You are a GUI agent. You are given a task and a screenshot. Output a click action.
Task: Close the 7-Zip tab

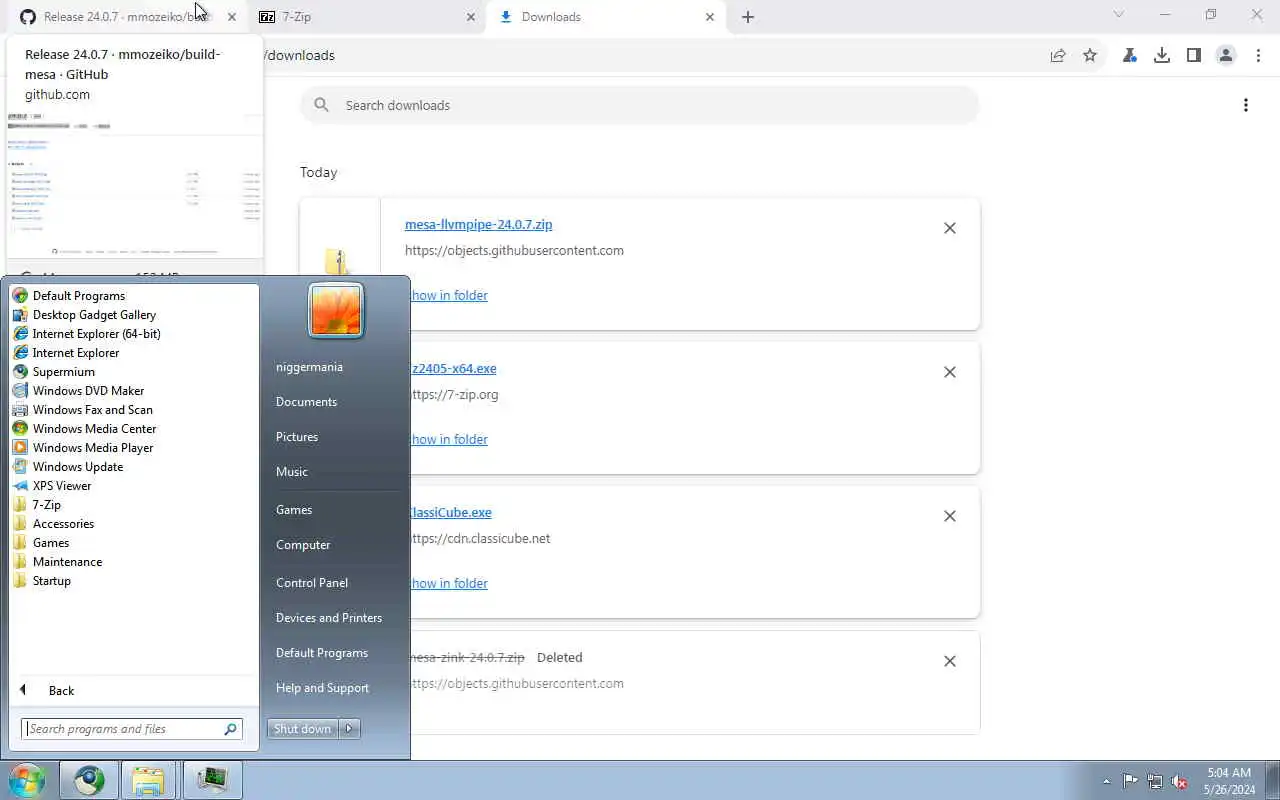click(471, 17)
